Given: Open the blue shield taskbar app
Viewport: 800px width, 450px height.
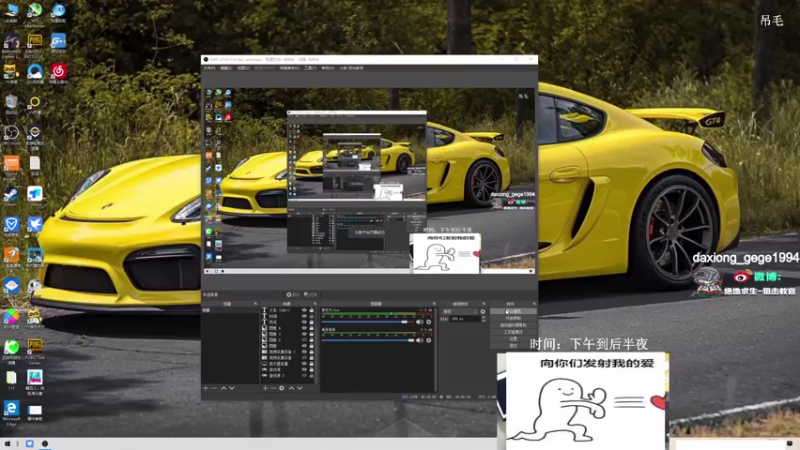Looking at the screenshot, I should point(30,444).
